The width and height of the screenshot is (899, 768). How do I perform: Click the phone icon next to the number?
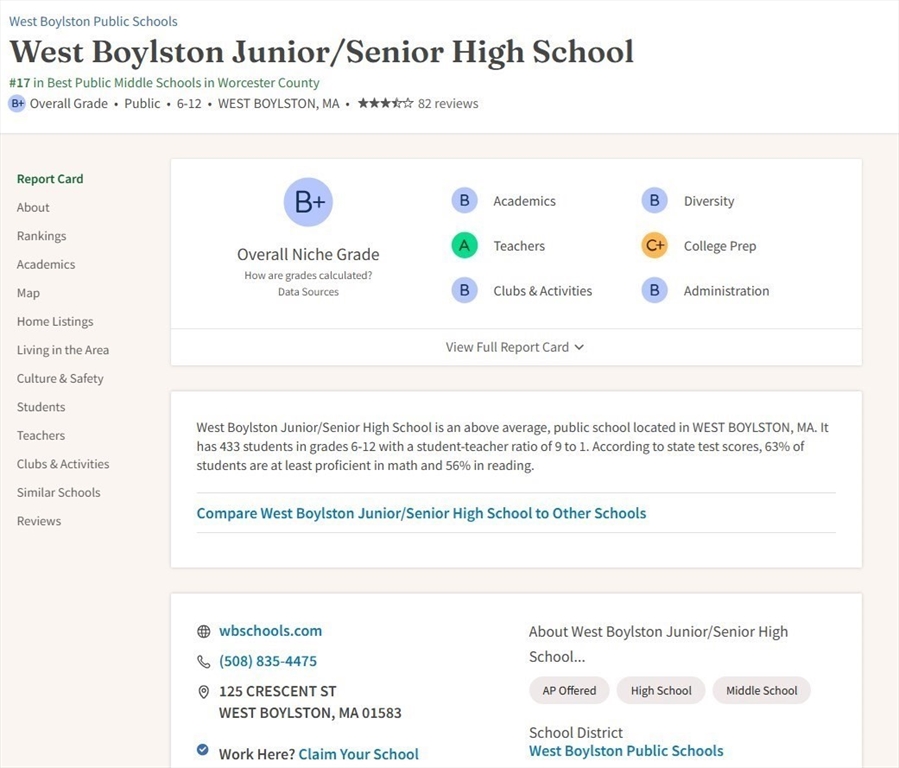coord(204,661)
